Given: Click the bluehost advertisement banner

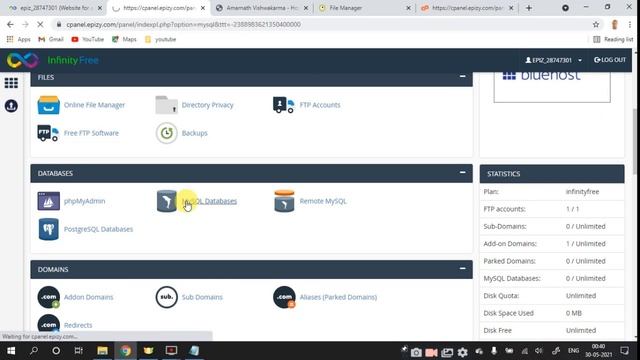Looking at the screenshot, I should pyautogui.click(x=552, y=87).
